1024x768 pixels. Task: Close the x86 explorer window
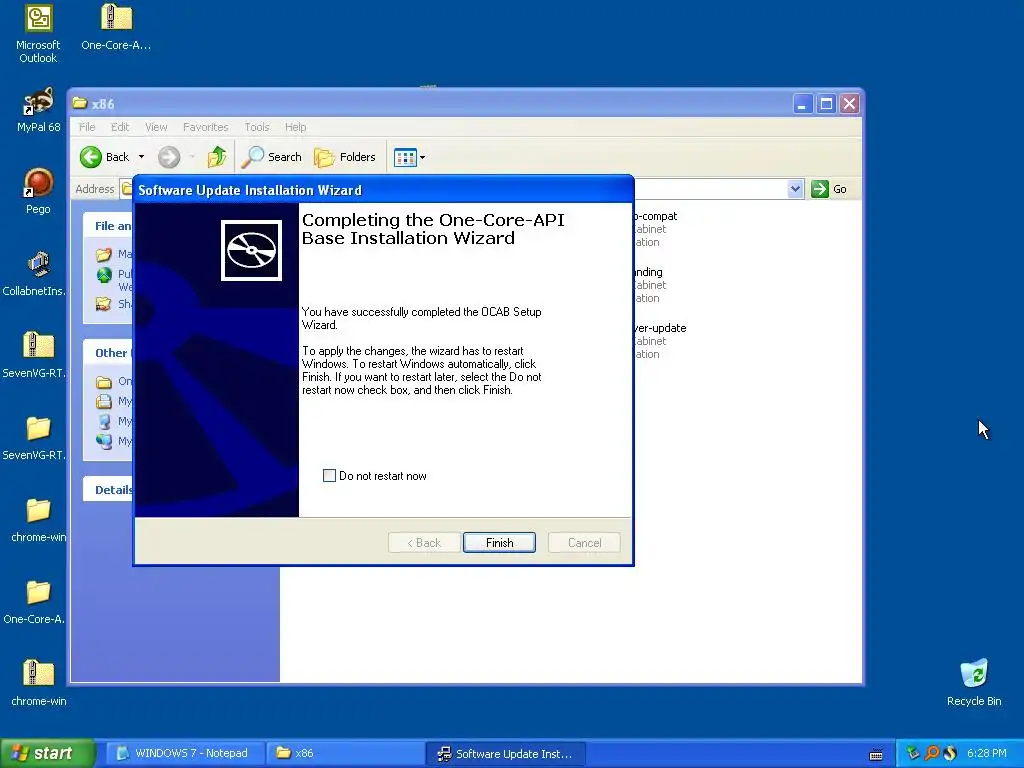850,104
